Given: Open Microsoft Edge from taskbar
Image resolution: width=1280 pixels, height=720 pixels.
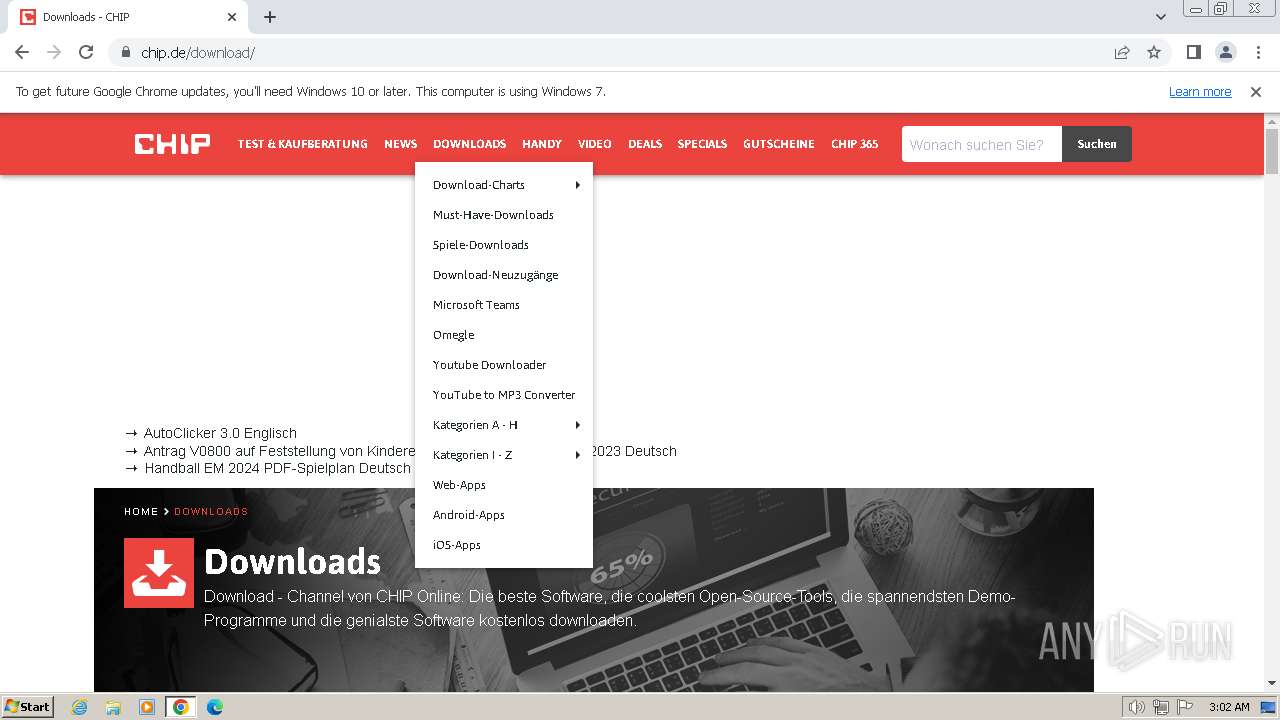Looking at the screenshot, I should pyautogui.click(x=214, y=707).
